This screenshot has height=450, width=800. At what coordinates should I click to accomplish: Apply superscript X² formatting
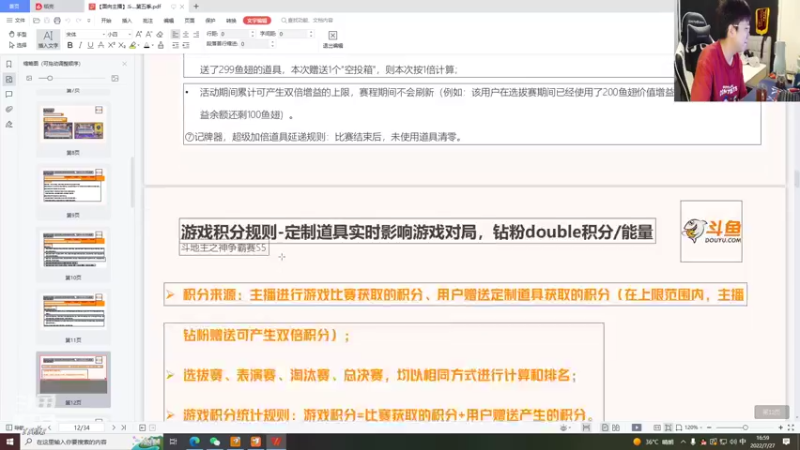111,45
